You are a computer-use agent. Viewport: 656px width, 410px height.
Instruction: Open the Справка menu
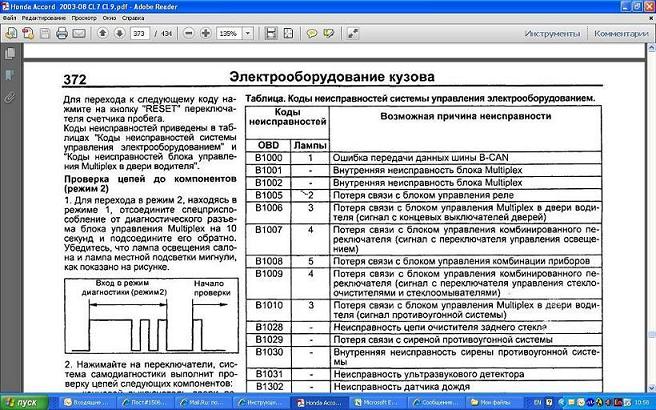point(133,18)
